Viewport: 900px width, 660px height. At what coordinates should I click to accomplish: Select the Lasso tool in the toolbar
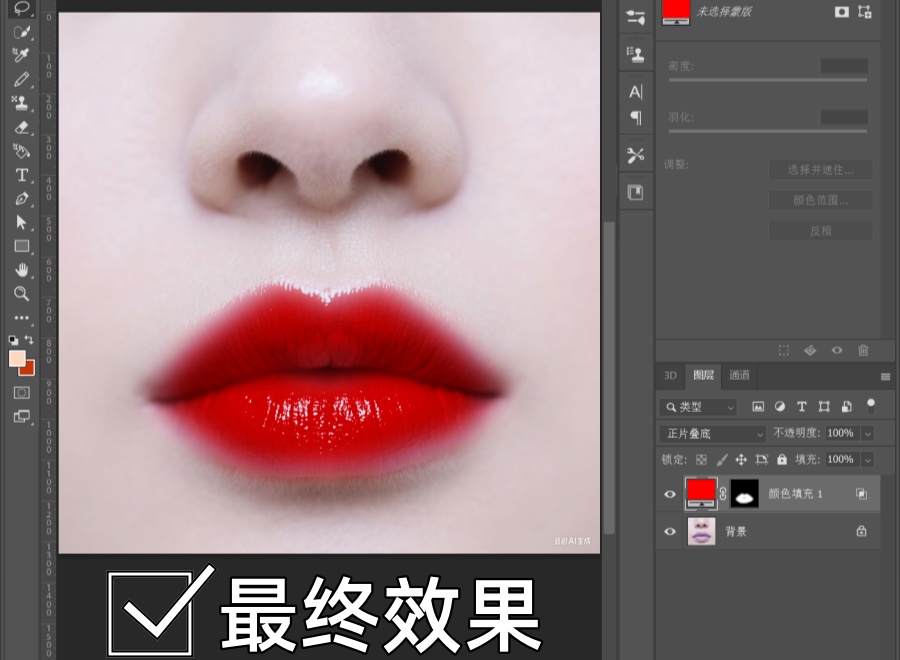pos(22,10)
